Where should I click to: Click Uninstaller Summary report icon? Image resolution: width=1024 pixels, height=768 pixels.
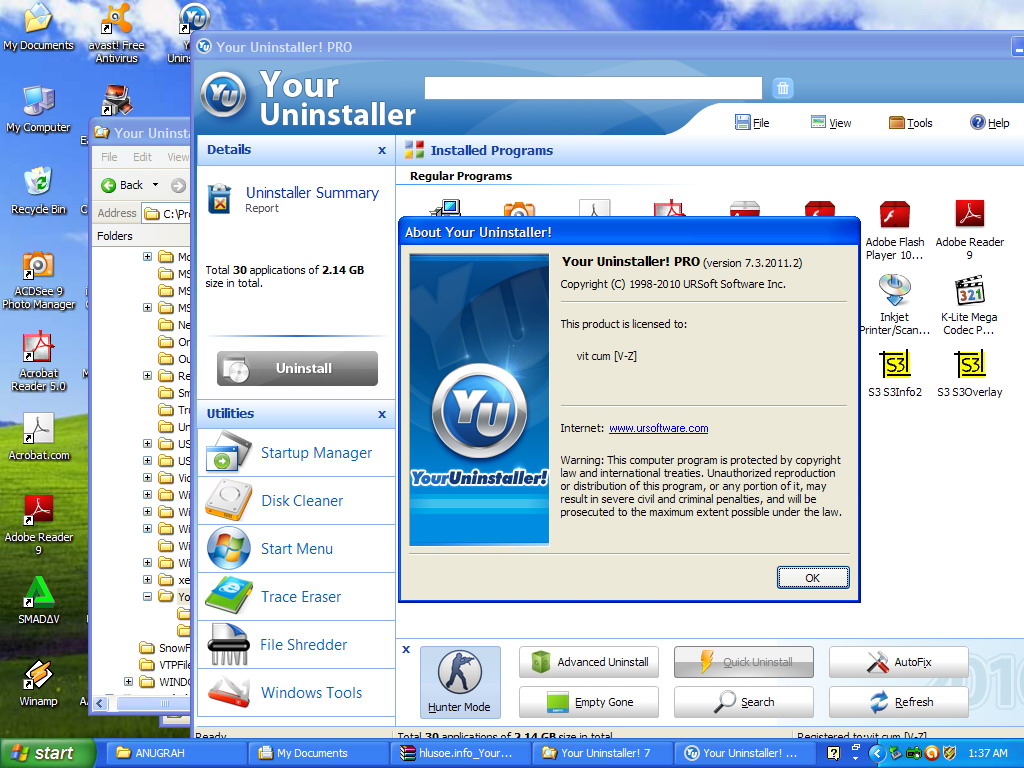coord(220,199)
